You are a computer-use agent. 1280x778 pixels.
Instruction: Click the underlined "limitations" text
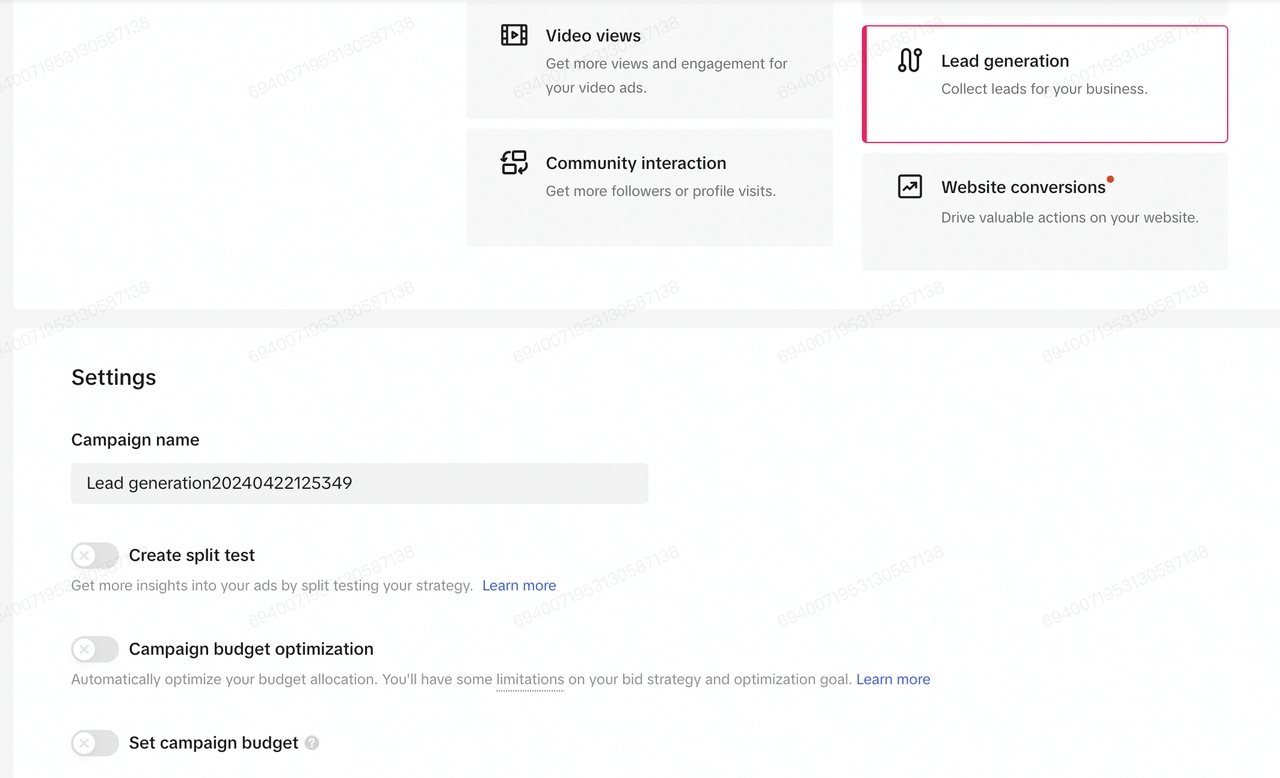[x=530, y=680]
